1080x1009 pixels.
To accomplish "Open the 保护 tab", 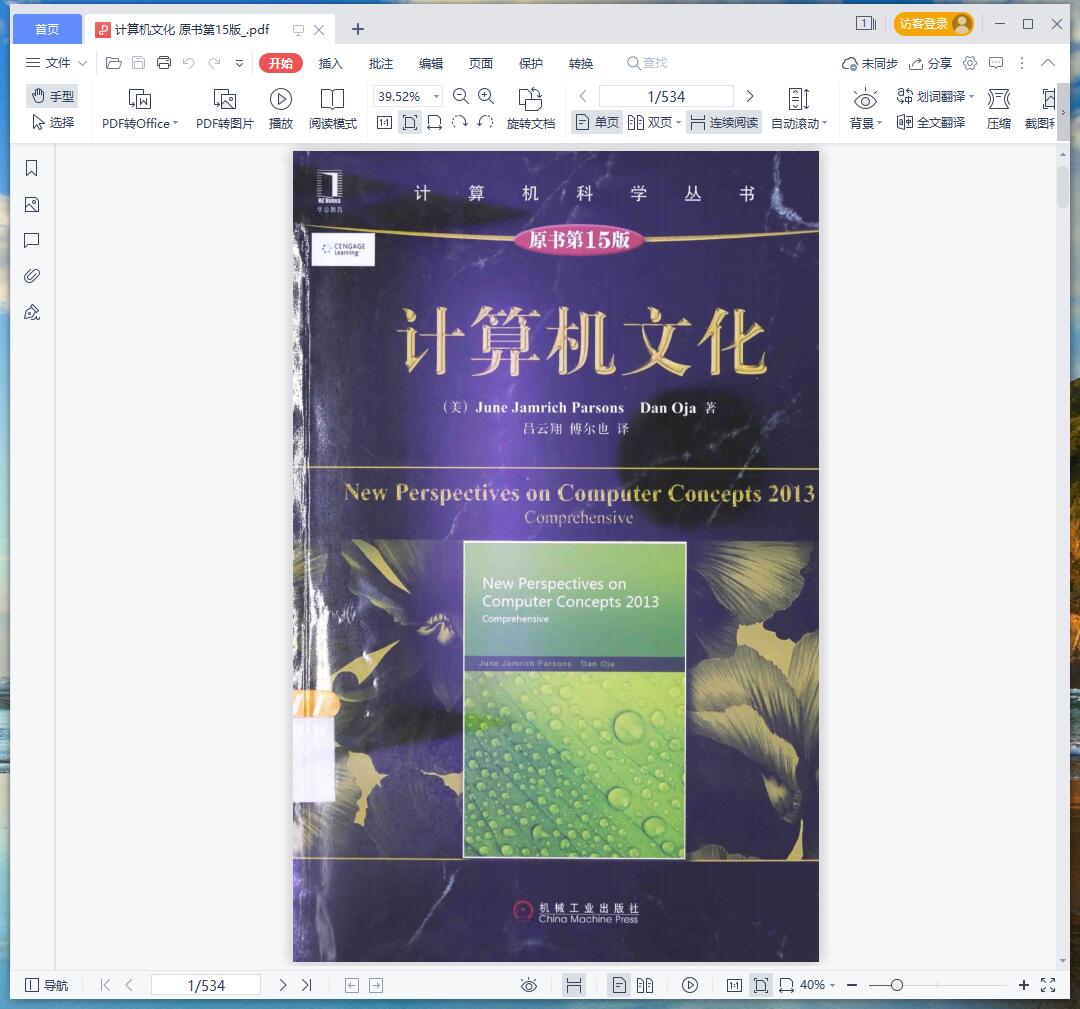I will pyautogui.click(x=530, y=63).
